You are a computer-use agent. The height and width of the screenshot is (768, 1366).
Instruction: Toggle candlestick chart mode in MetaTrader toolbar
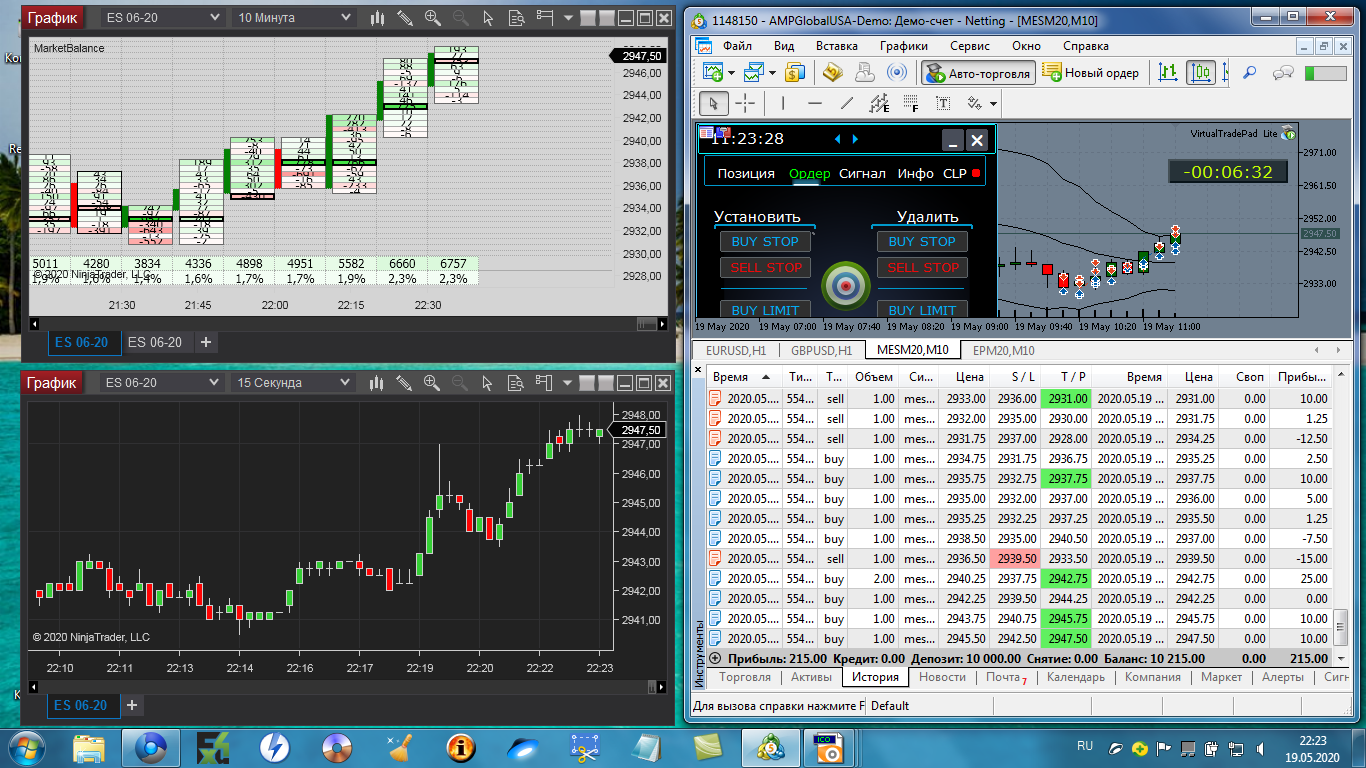coord(1201,72)
